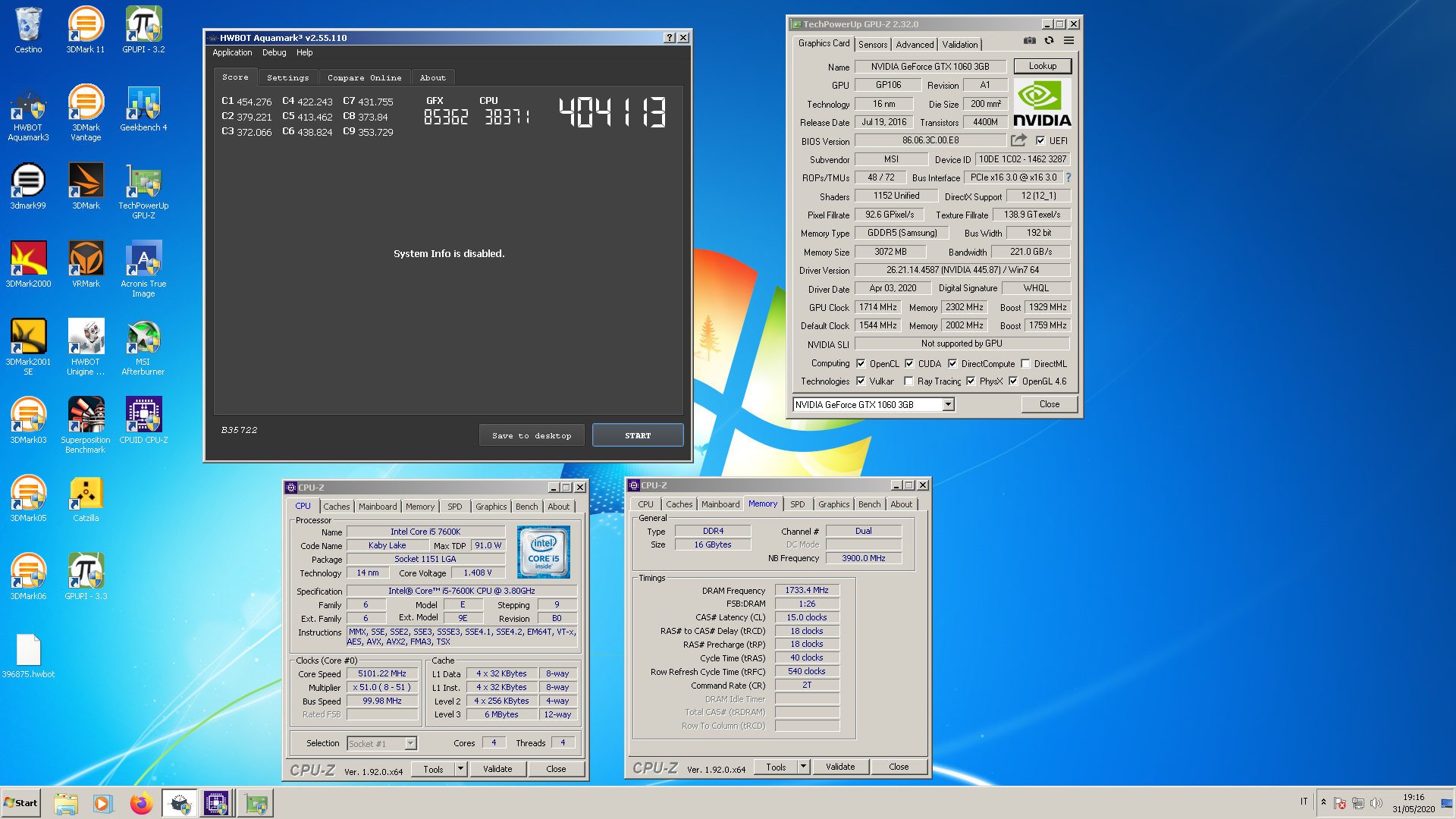Open the Bench tab in left CPU-Z
Viewport: 1456px width, 819px height.
(526, 506)
